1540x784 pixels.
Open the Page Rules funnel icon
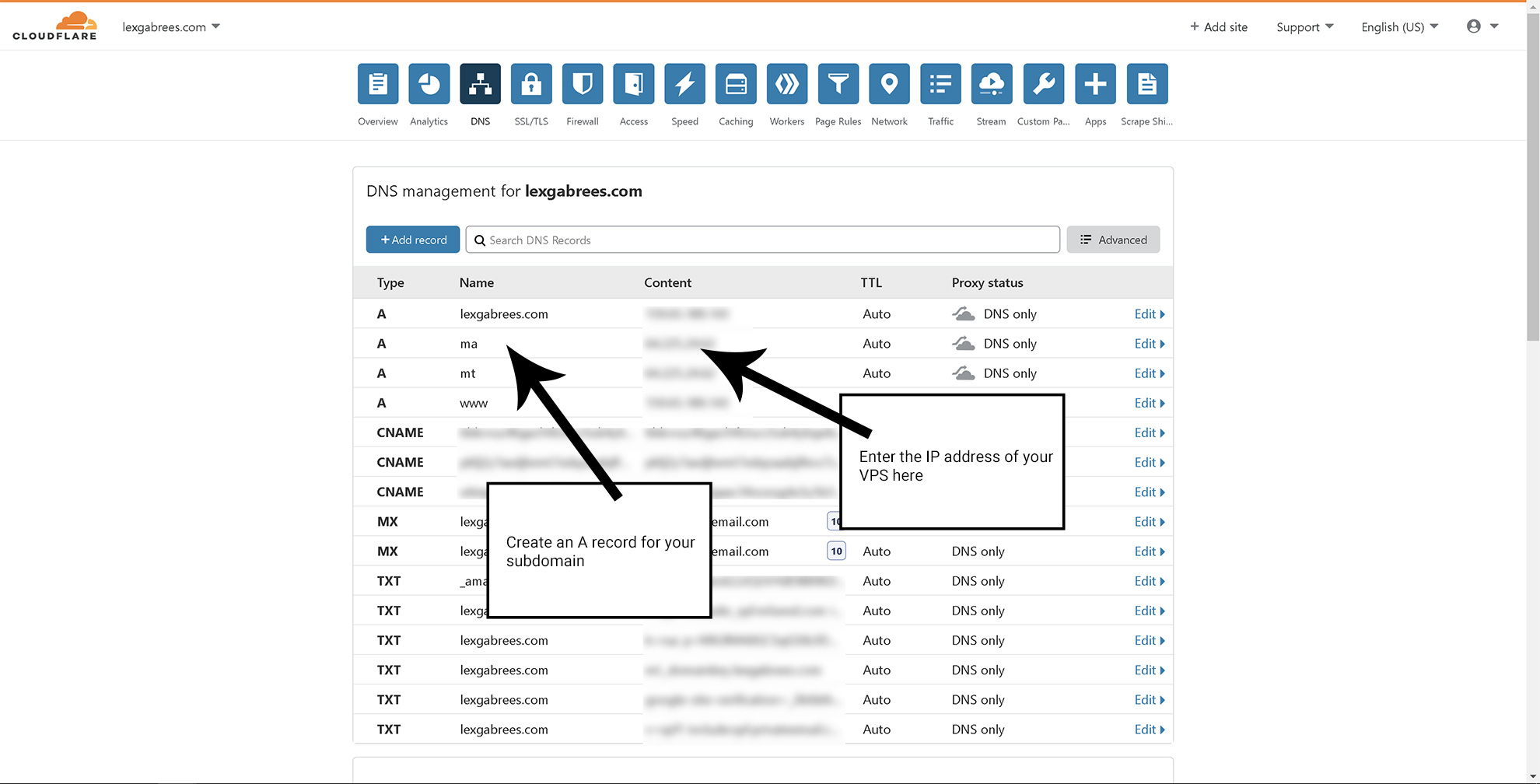click(x=838, y=84)
